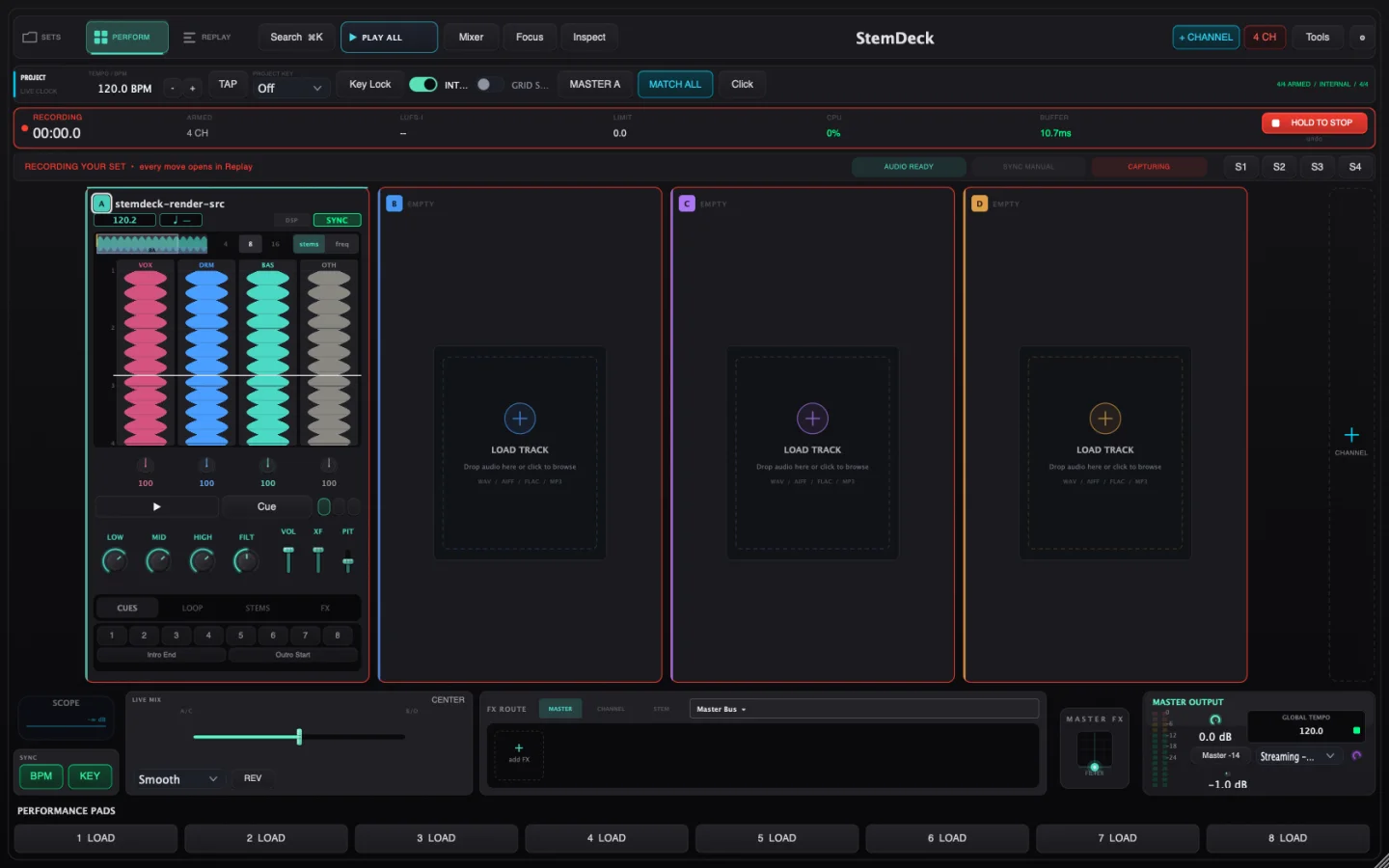Switch deck A view to stems
The height and width of the screenshot is (868, 1389).
pyautogui.click(x=309, y=244)
